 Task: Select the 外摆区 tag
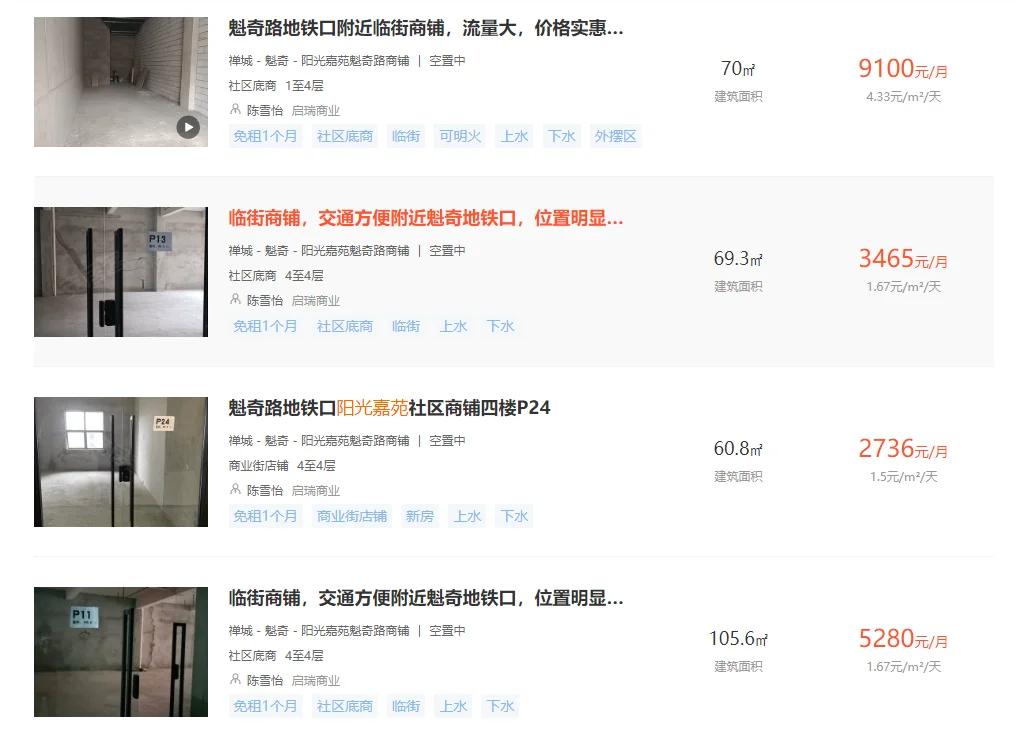coord(616,136)
